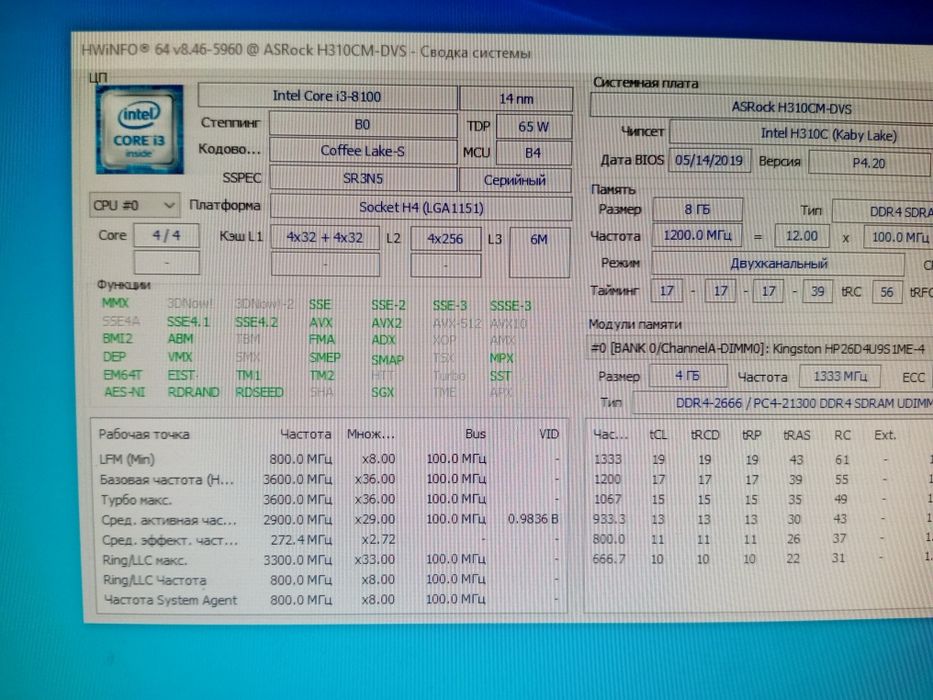Click the SR3N5 SSPEC value
The height and width of the screenshot is (700, 933).
click(362, 178)
